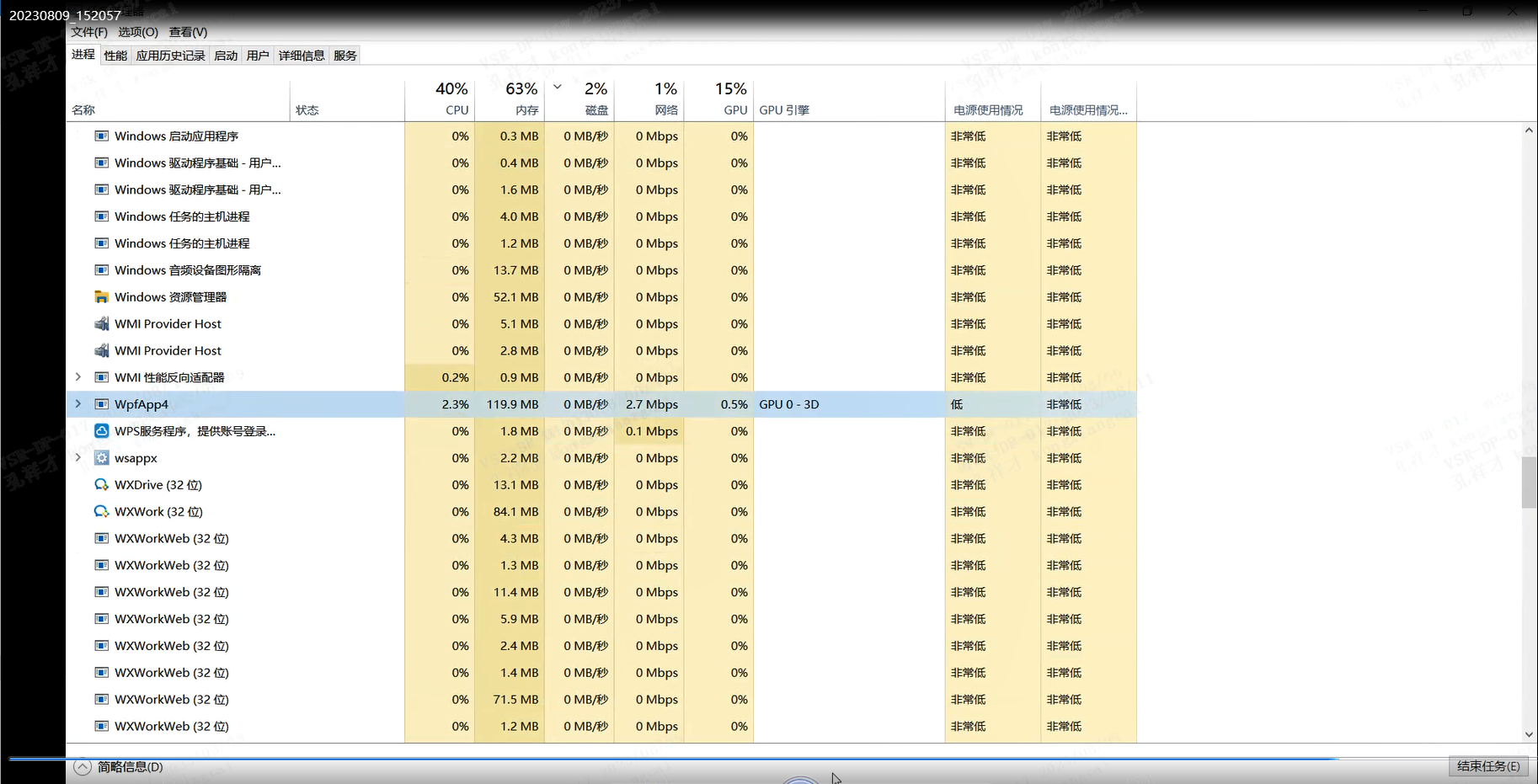Click the Windows 音频设备图形隔离 icon

101,270
